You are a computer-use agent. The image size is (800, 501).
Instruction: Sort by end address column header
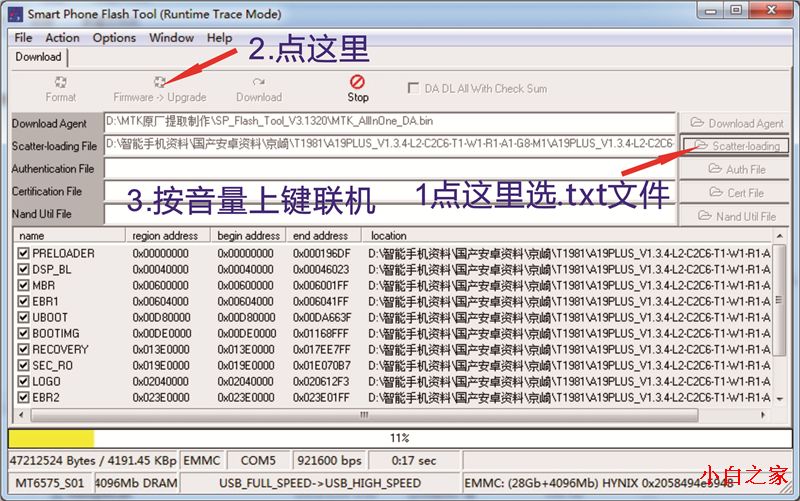point(324,236)
